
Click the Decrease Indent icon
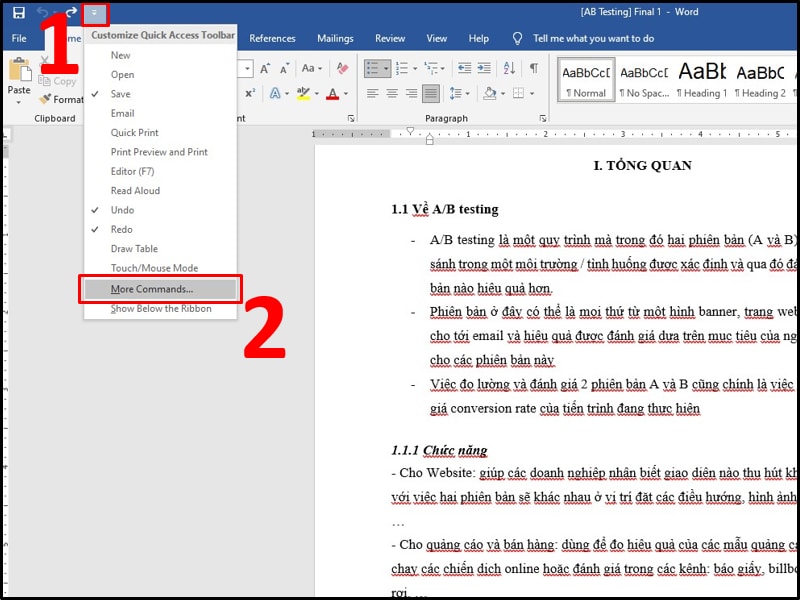(x=464, y=68)
